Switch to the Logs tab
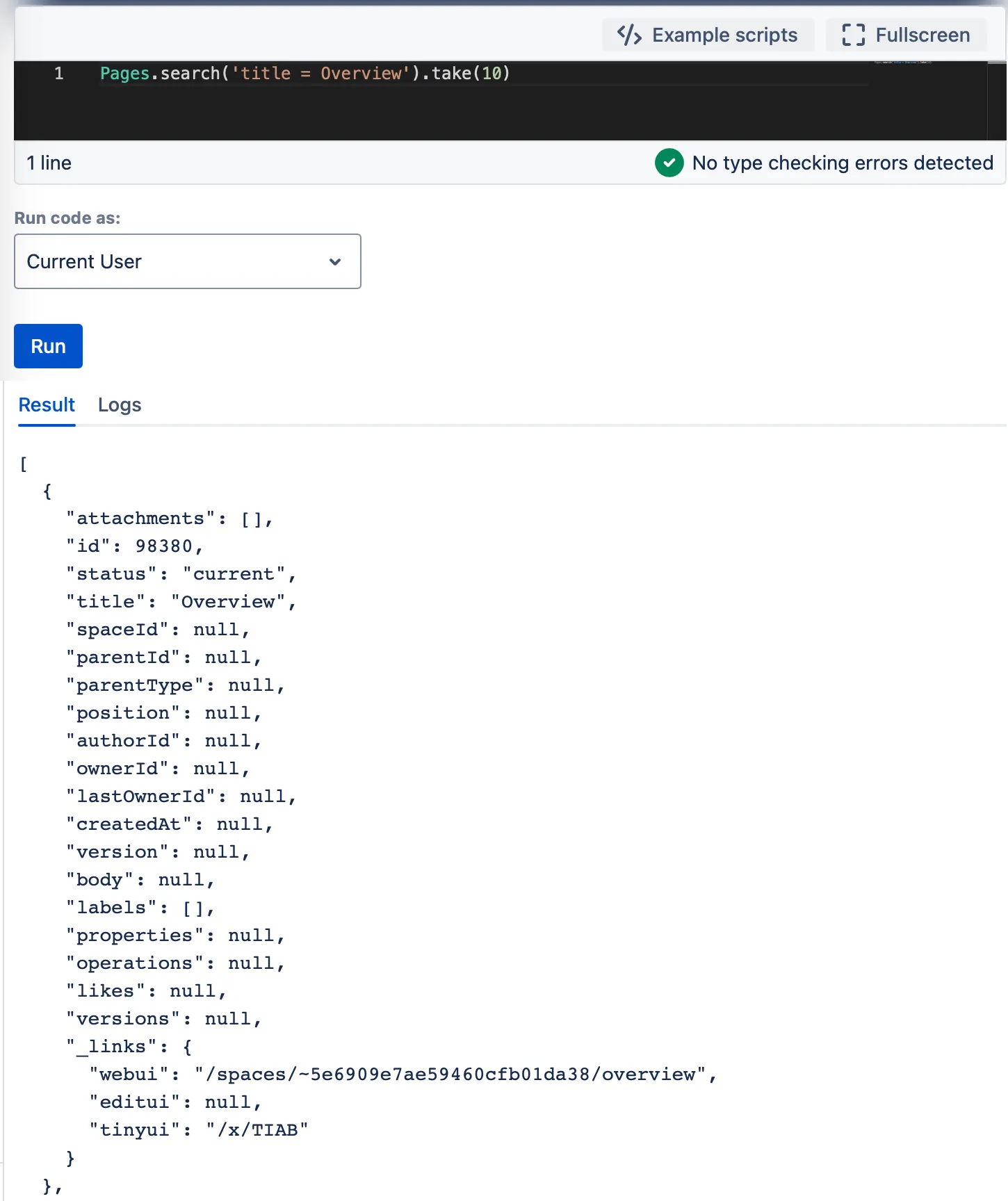This screenshot has width=1008, height=1201. 120,405
